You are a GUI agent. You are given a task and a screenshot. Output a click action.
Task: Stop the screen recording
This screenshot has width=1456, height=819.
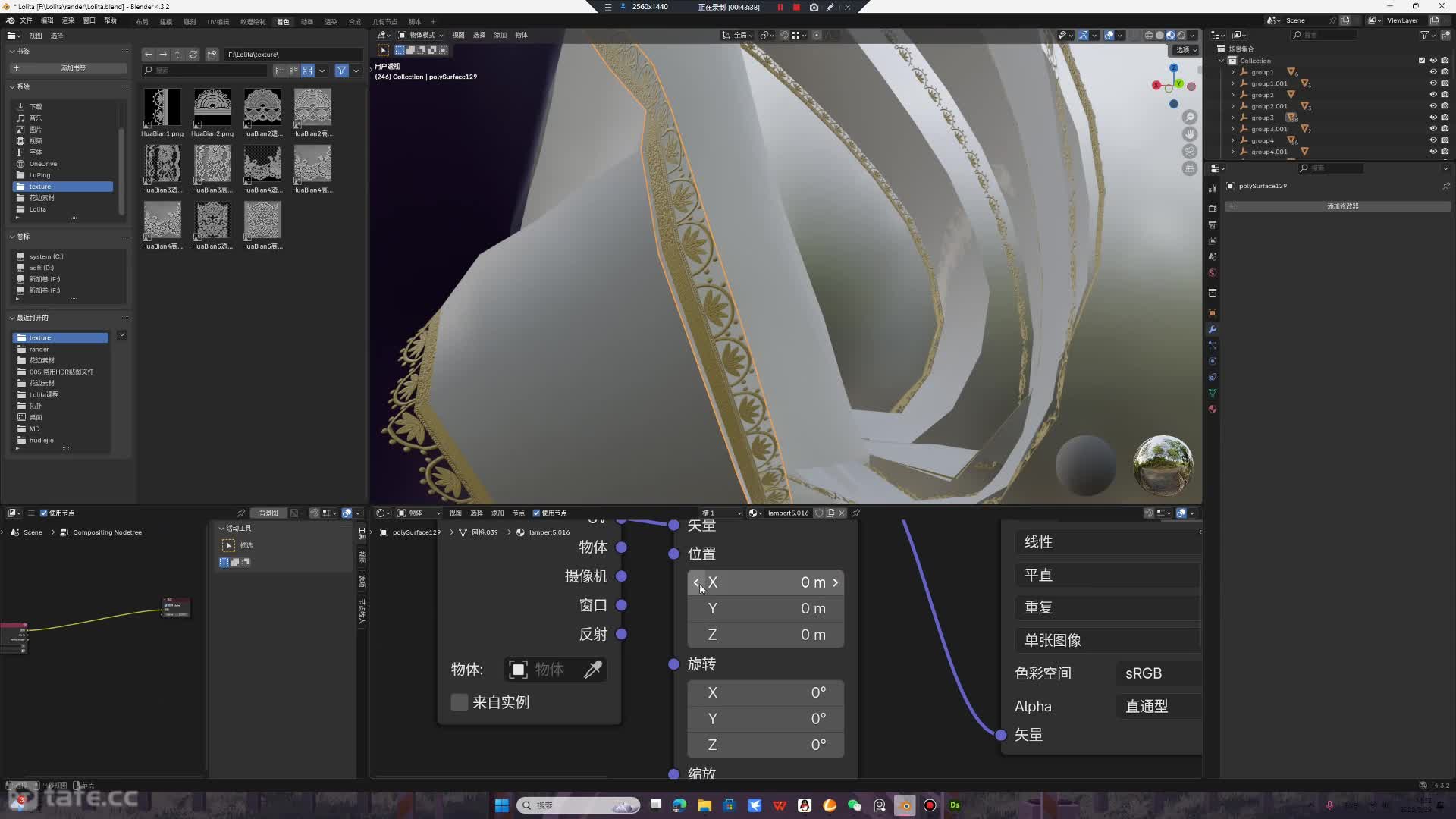coord(796,7)
